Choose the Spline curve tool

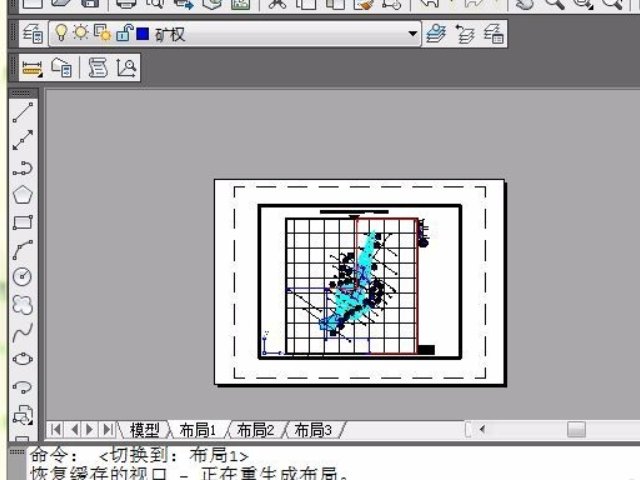point(22,330)
